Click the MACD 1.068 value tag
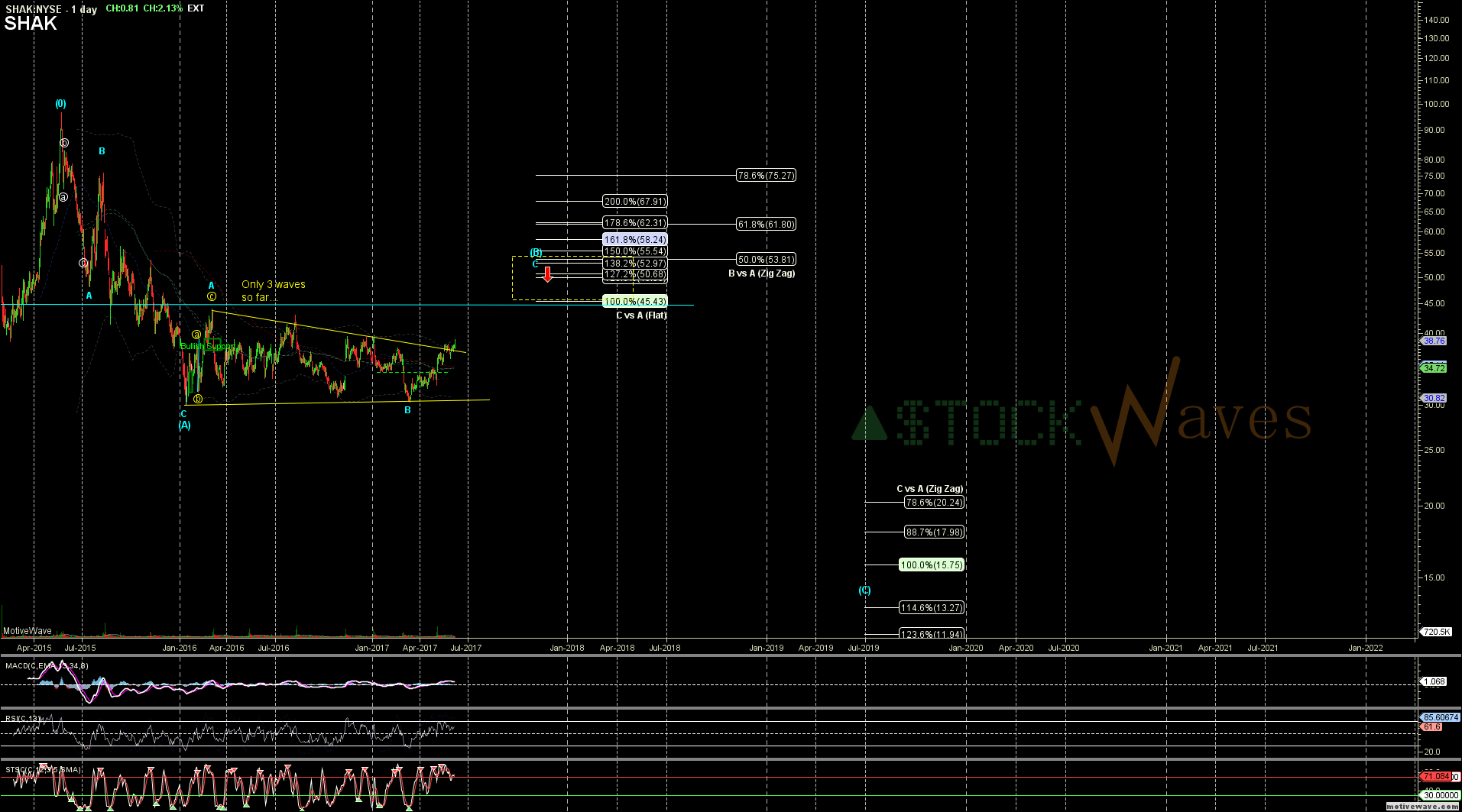1462x812 pixels. click(x=1434, y=681)
